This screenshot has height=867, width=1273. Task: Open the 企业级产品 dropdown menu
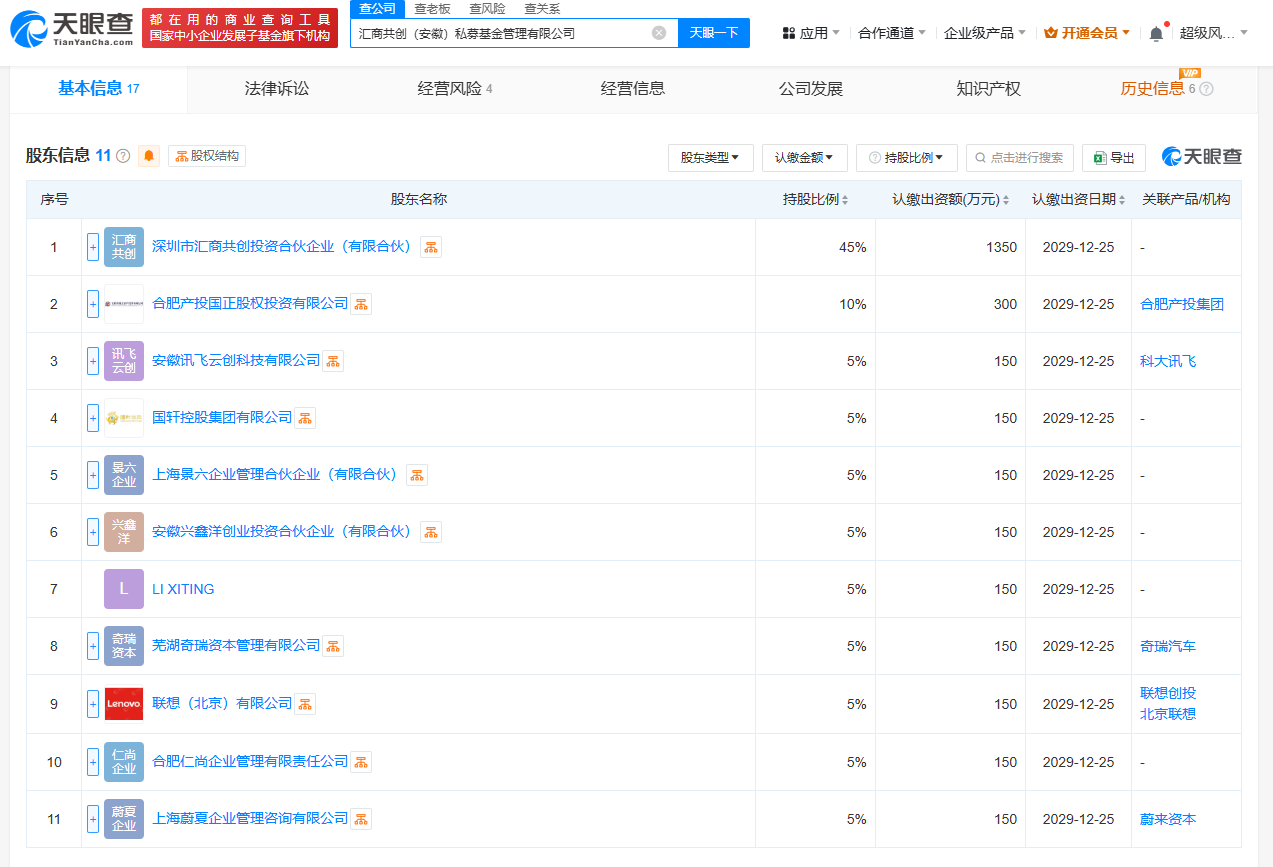(985, 33)
